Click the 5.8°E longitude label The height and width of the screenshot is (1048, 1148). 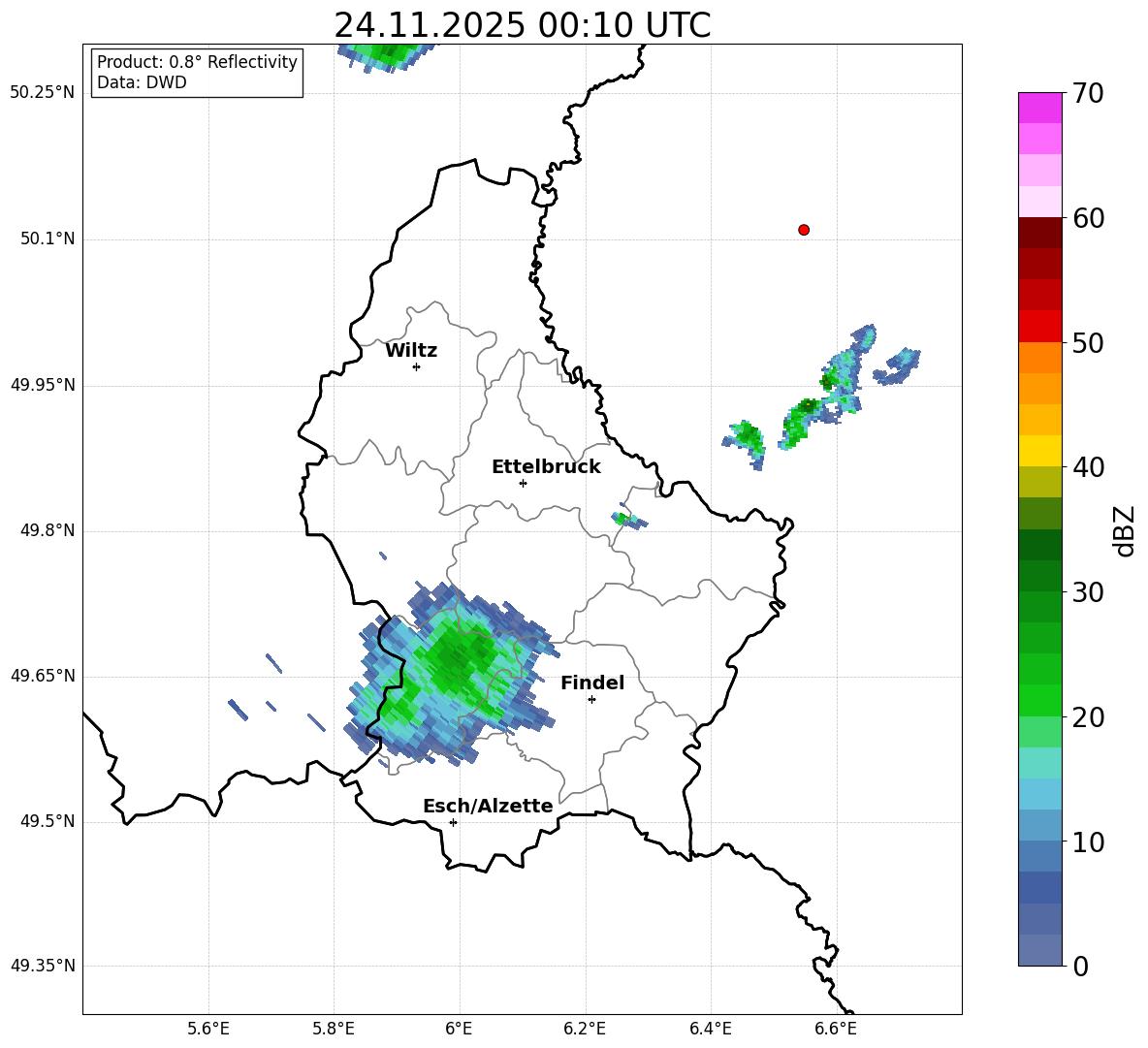334,1029
